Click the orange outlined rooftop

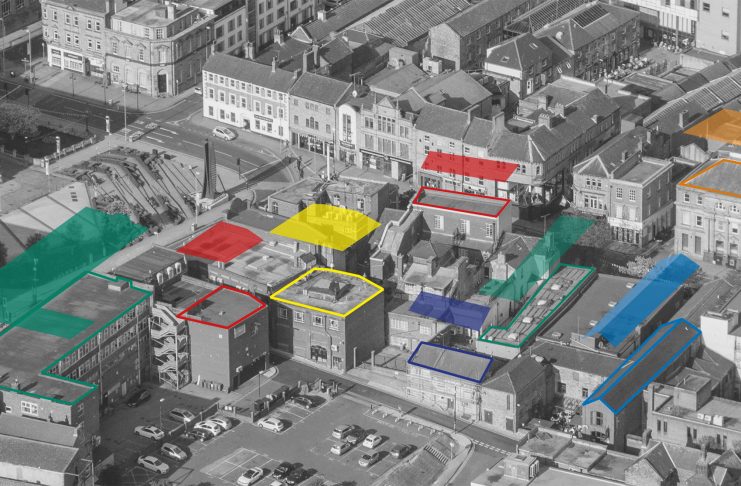pyautogui.click(x=715, y=176)
